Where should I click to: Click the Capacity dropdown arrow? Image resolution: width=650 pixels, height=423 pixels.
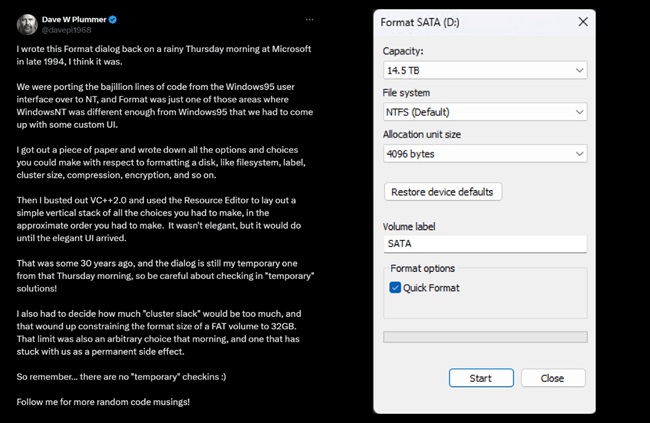[579, 70]
